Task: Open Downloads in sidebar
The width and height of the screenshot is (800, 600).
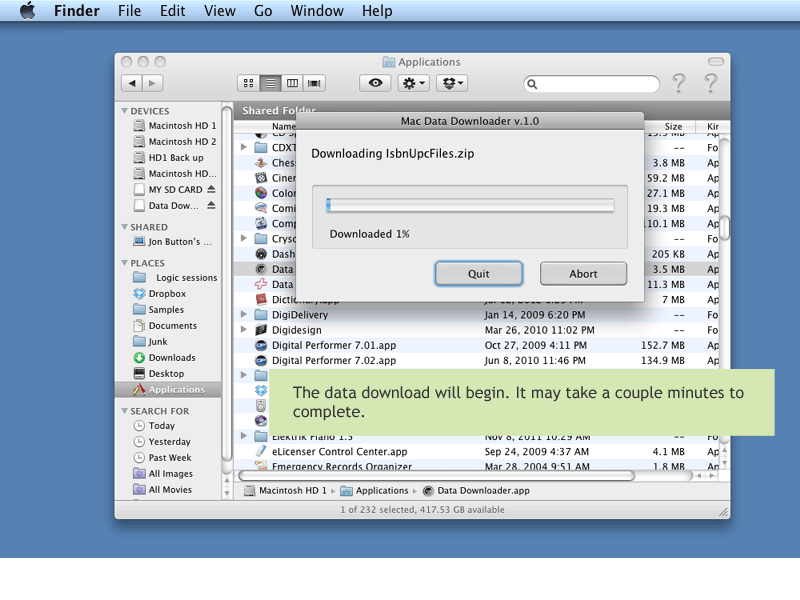Action: [164, 358]
